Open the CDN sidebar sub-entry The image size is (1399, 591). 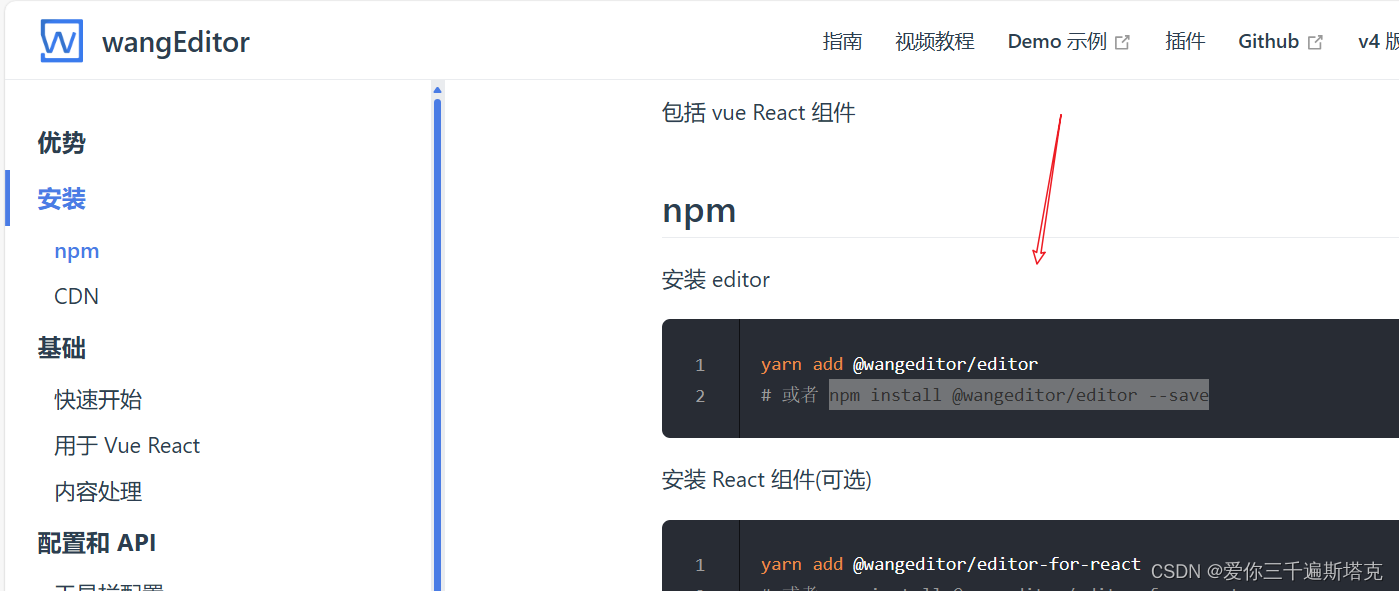76,296
